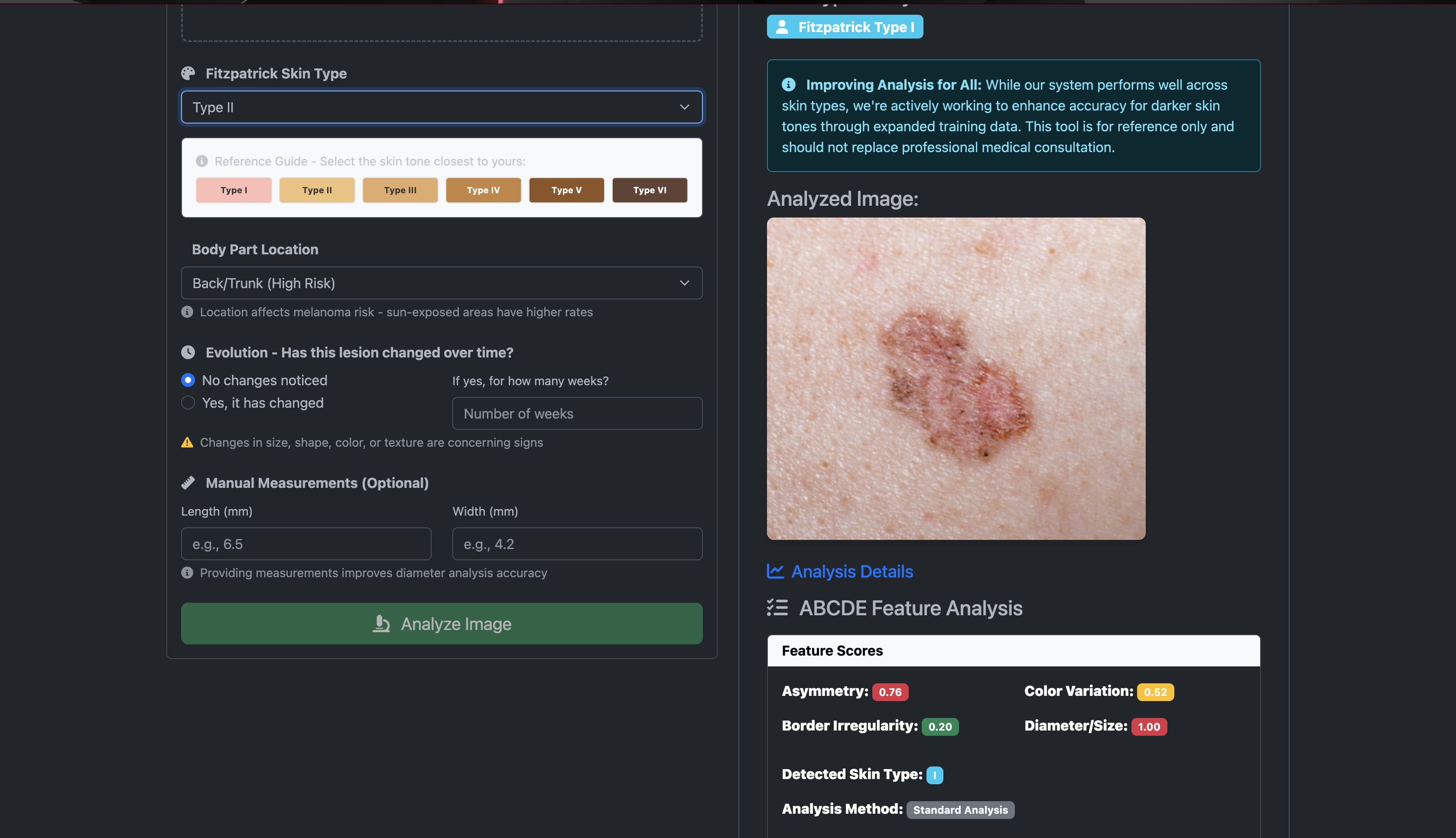Select the Yes, it has changed option
Screen dimensions: 1456x838
(188, 403)
